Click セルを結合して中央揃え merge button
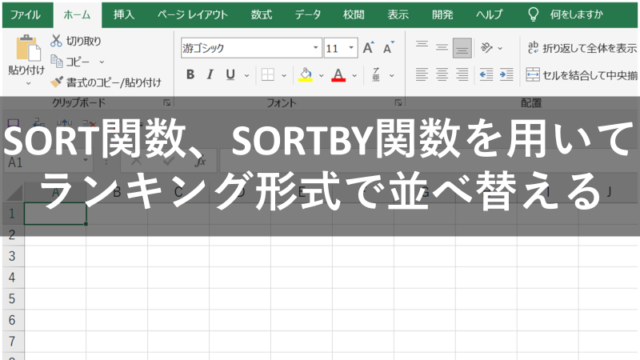Viewport: 640px width, 360px height. point(582,75)
